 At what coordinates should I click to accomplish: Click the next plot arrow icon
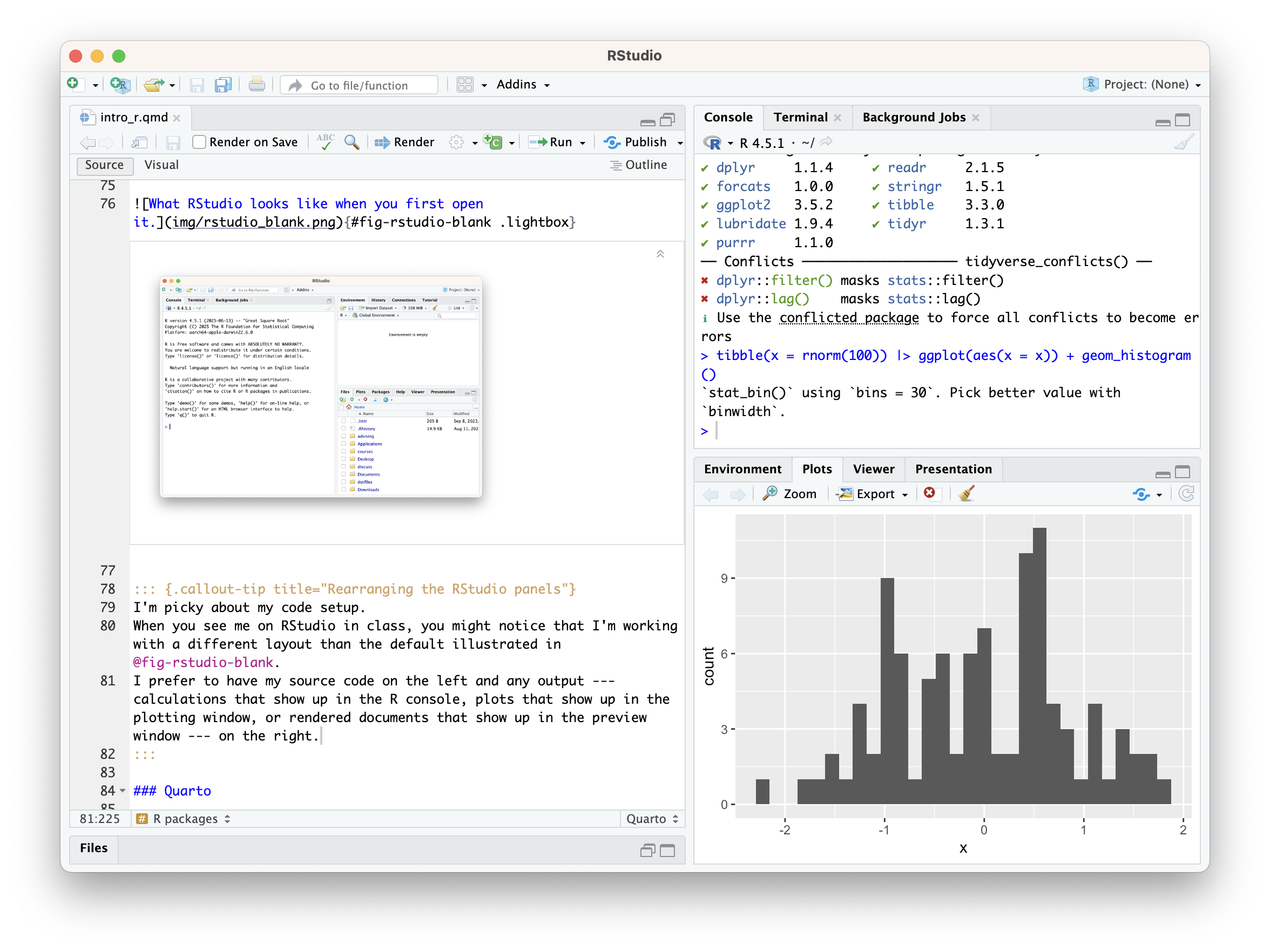[738, 494]
